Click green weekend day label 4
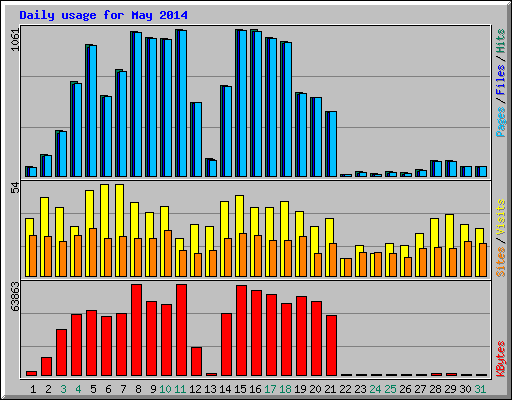Screen dimensions: 512x400 [x=78, y=389]
